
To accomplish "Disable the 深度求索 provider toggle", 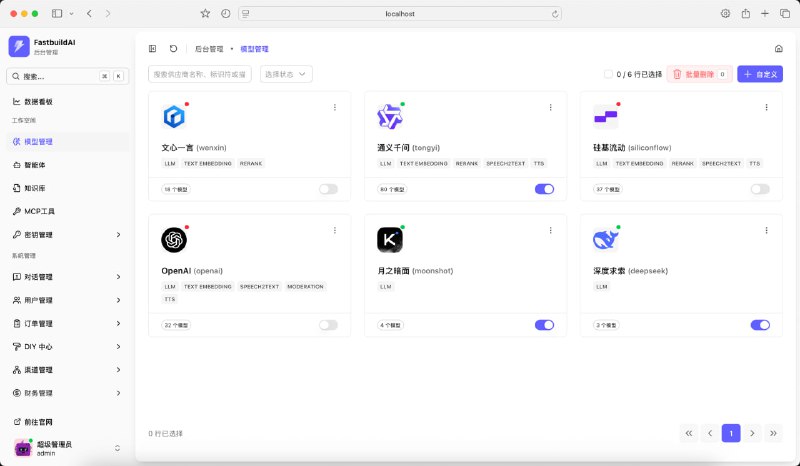I will (x=760, y=325).
